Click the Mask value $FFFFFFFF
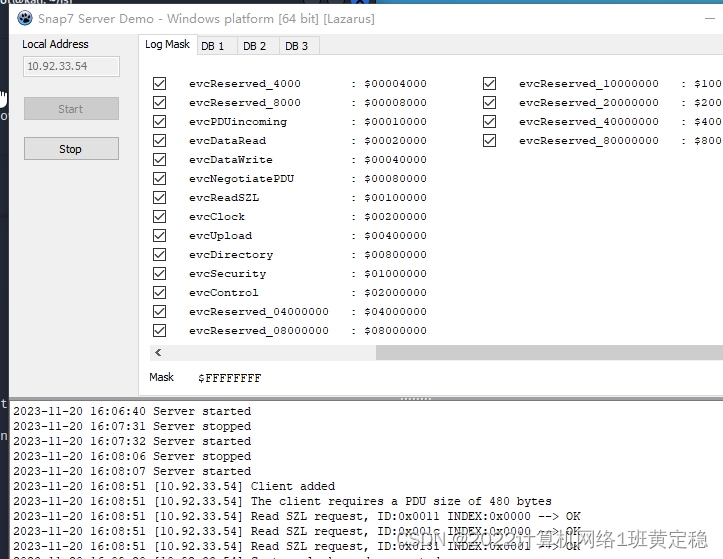The width and height of the screenshot is (723, 559). click(x=230, y=378)
